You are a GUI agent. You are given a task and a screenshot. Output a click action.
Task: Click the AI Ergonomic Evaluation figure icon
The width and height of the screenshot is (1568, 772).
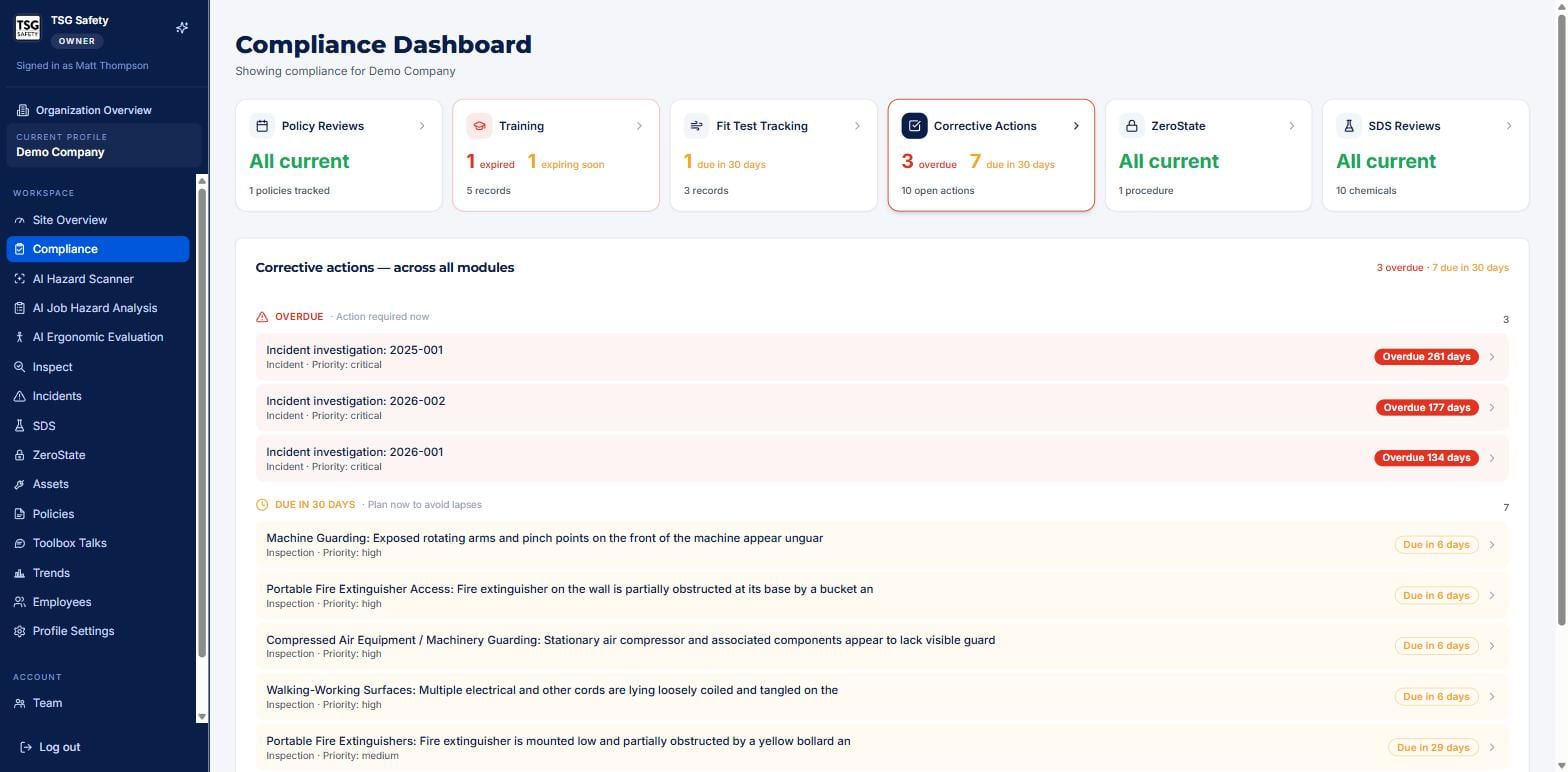coord(19,337)
